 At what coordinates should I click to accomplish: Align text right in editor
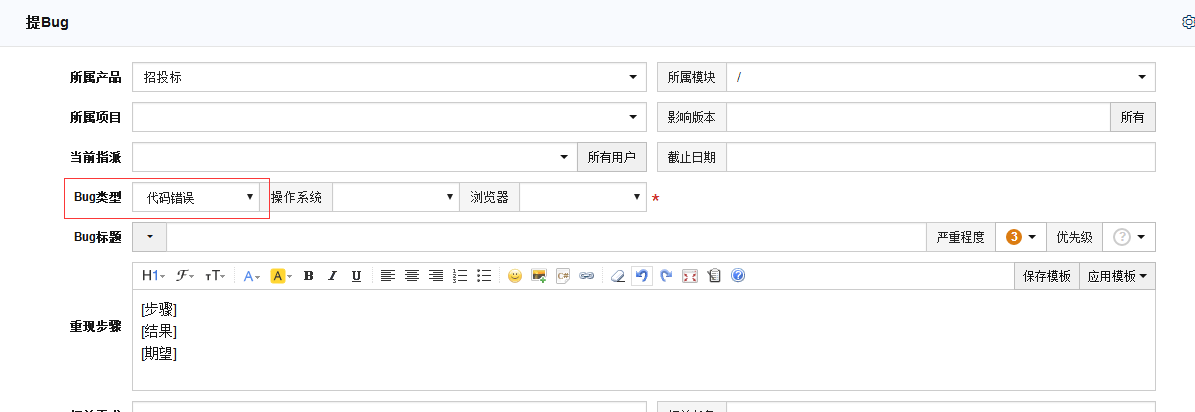[x=436, y=276]
